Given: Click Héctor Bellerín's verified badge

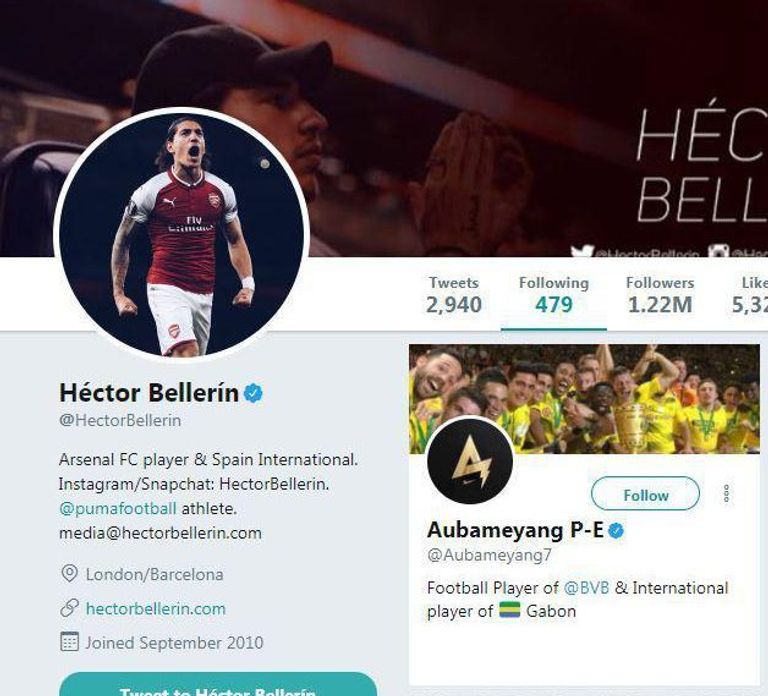Looking at the screenshot, I should coord(254,393).
